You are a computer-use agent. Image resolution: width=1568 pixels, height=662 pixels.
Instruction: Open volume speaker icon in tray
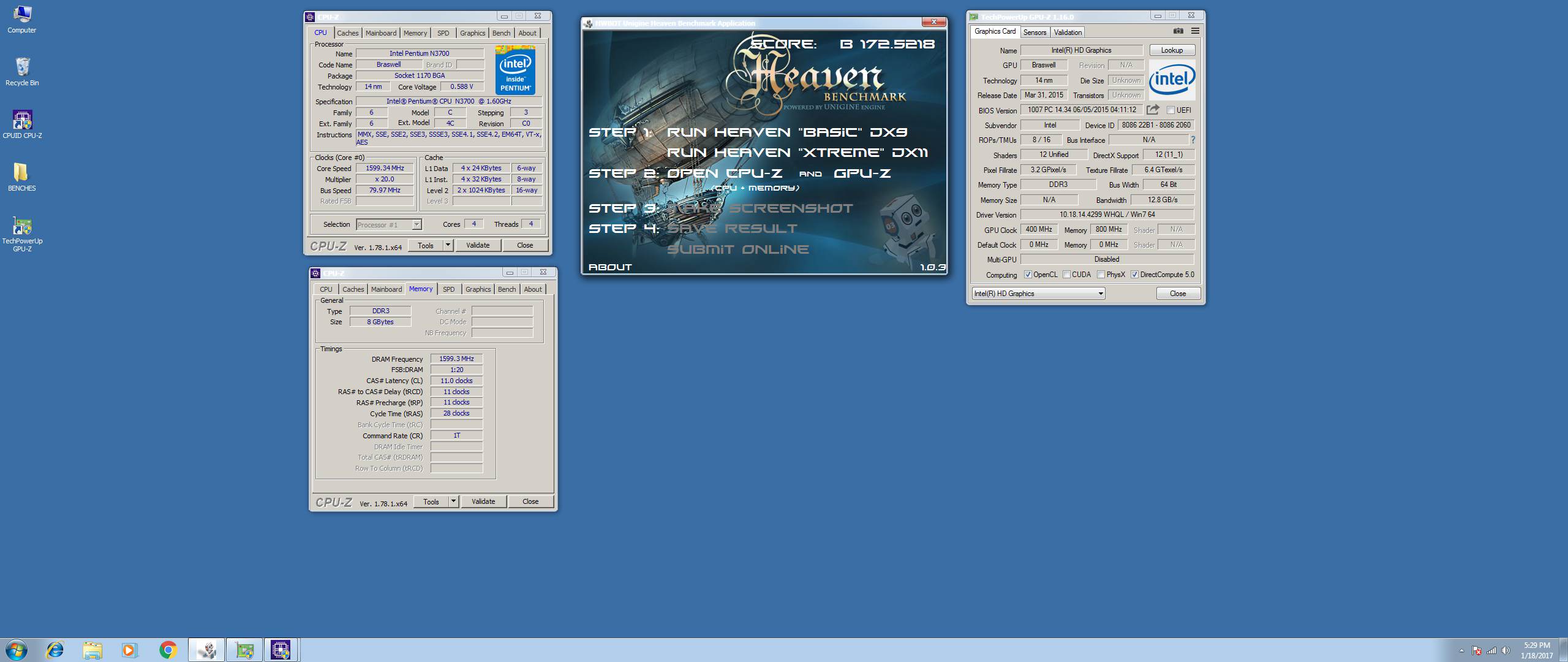click(1506, 650)
